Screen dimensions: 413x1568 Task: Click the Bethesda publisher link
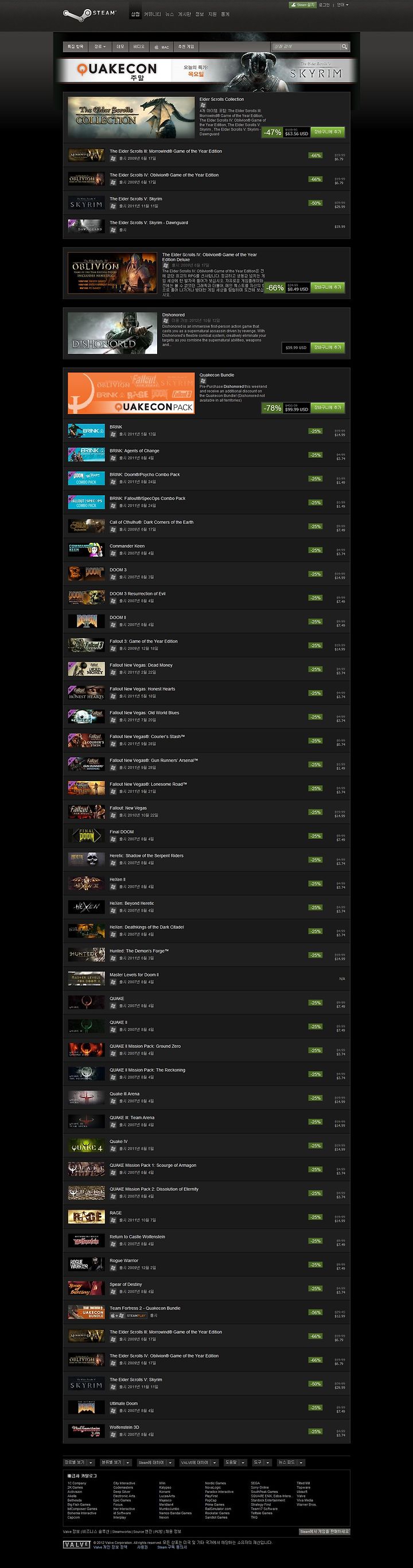pyautogui.click(x=75, y=1500)
